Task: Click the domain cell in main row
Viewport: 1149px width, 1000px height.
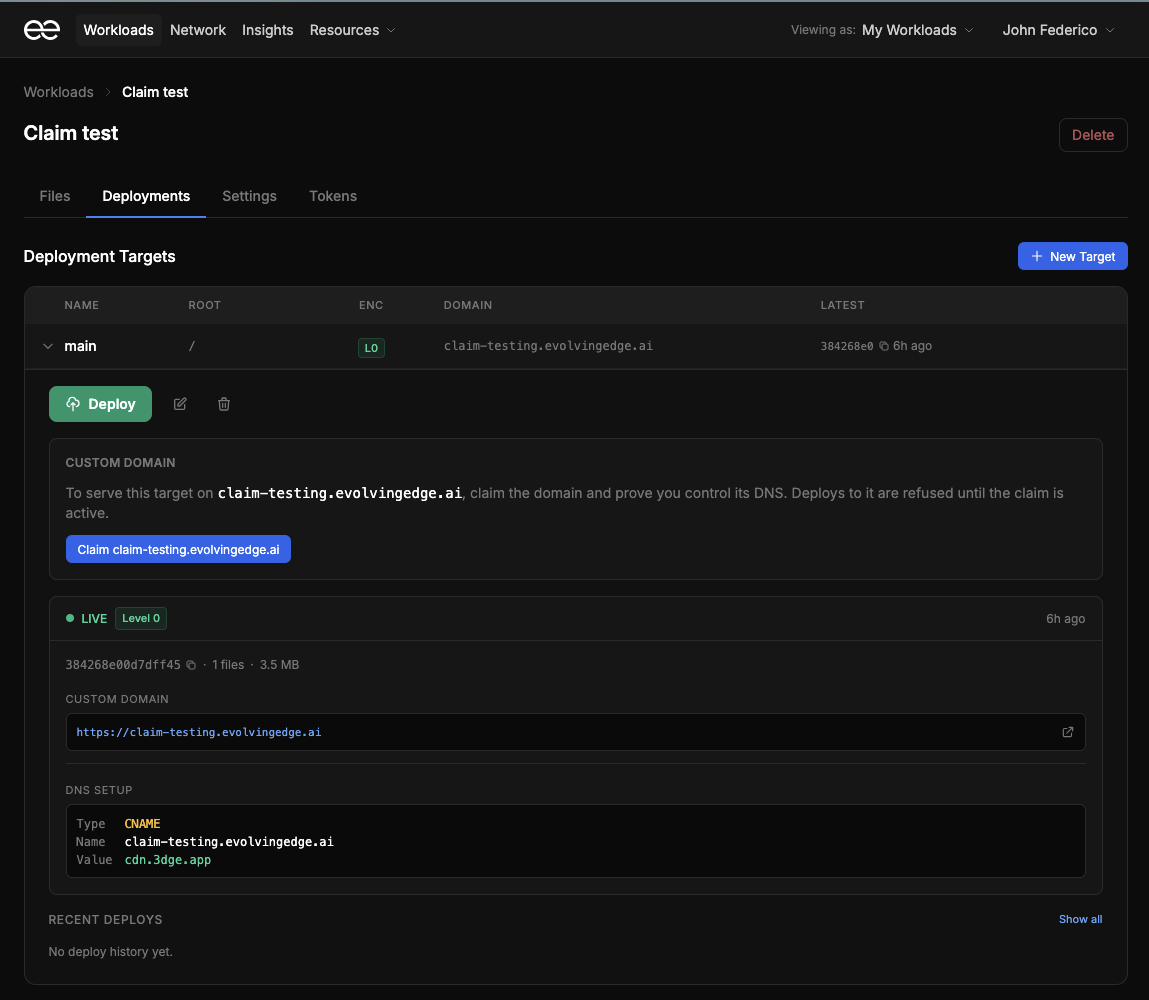Action: [548, 346]
